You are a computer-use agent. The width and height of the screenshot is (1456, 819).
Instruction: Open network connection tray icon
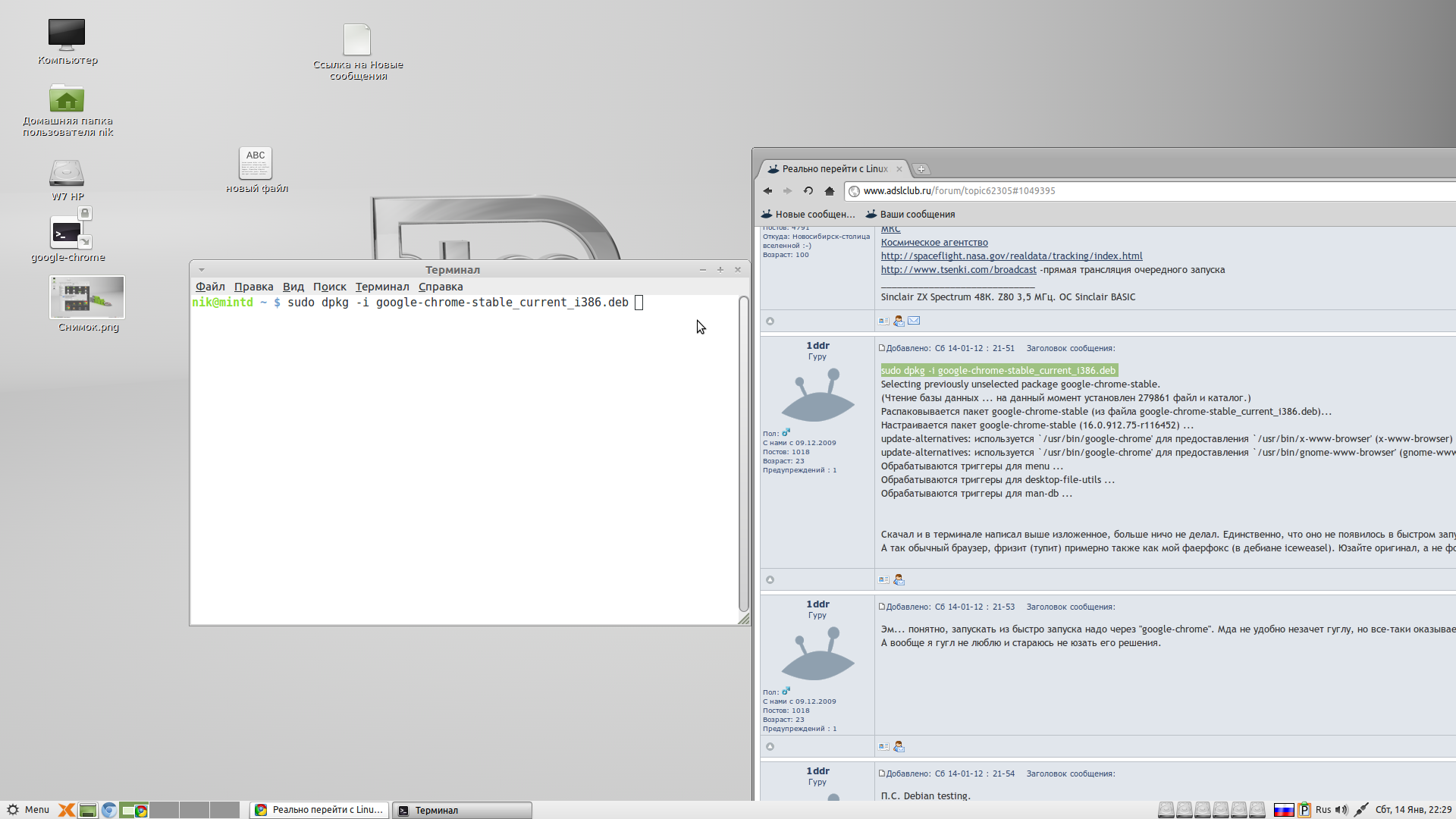coord(1361,810)
